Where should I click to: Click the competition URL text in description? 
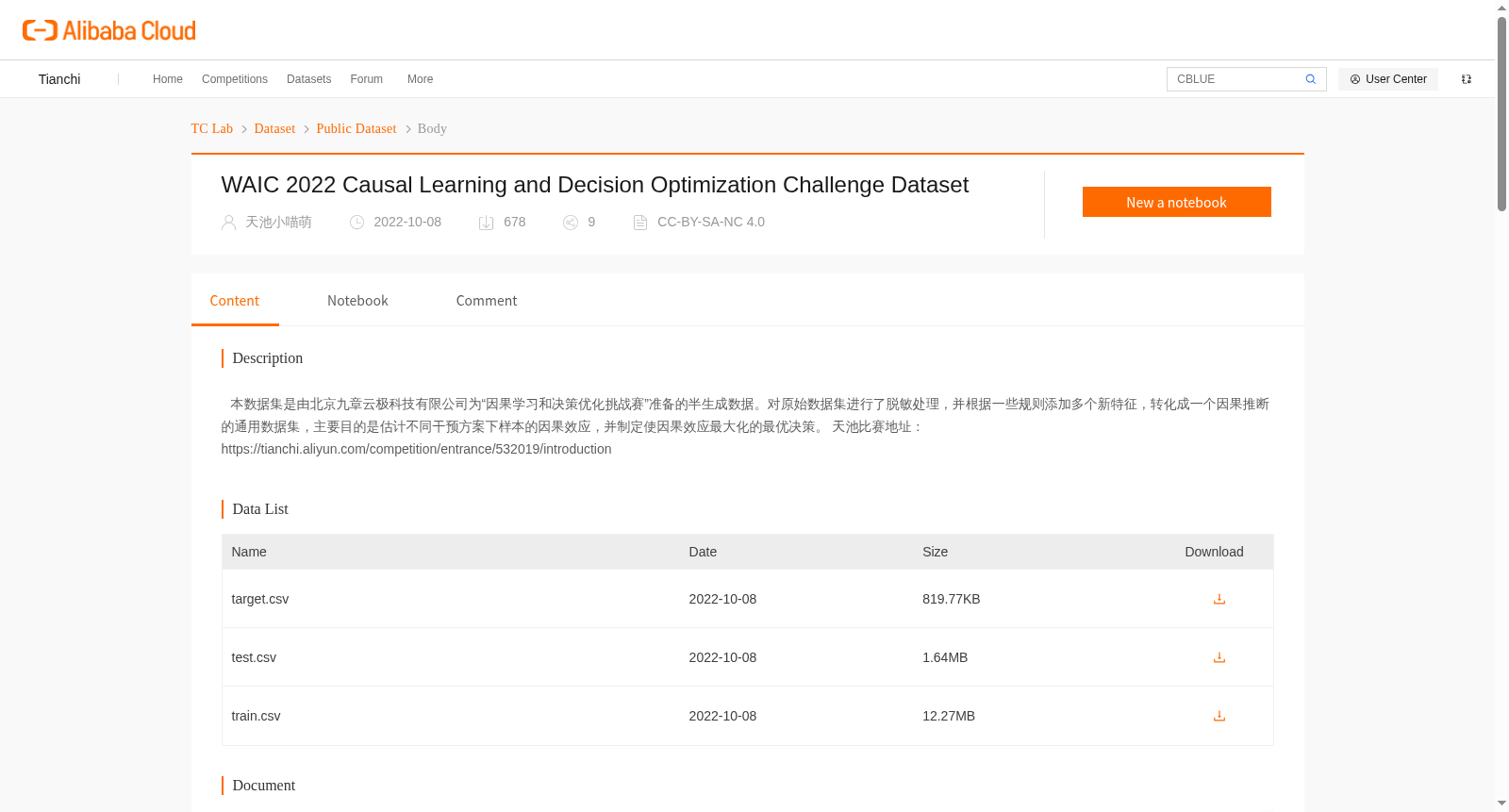(417, 449)
